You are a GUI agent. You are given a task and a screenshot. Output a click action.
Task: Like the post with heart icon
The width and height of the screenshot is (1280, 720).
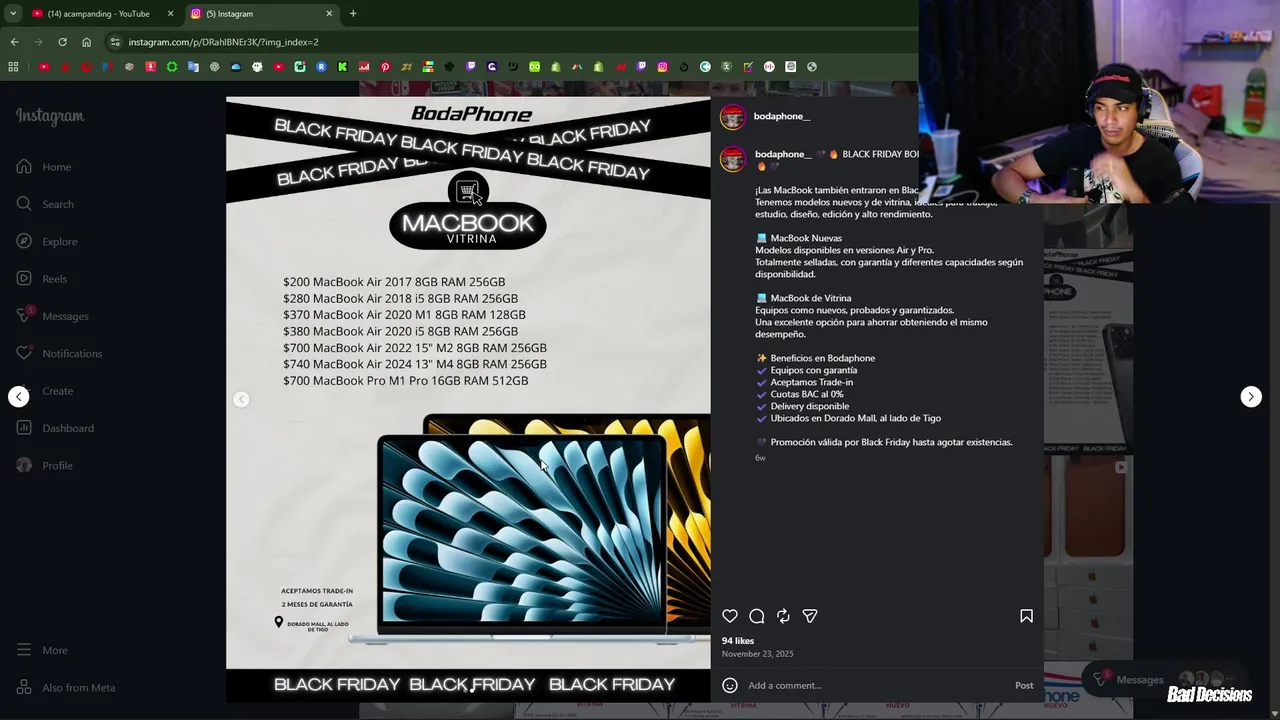pyautogui.click(x=730, y=616)
